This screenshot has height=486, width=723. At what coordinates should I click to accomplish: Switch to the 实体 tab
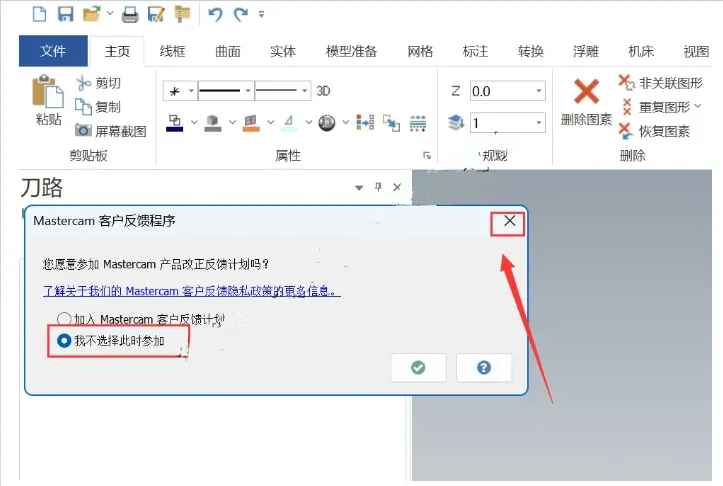(283, 51)
